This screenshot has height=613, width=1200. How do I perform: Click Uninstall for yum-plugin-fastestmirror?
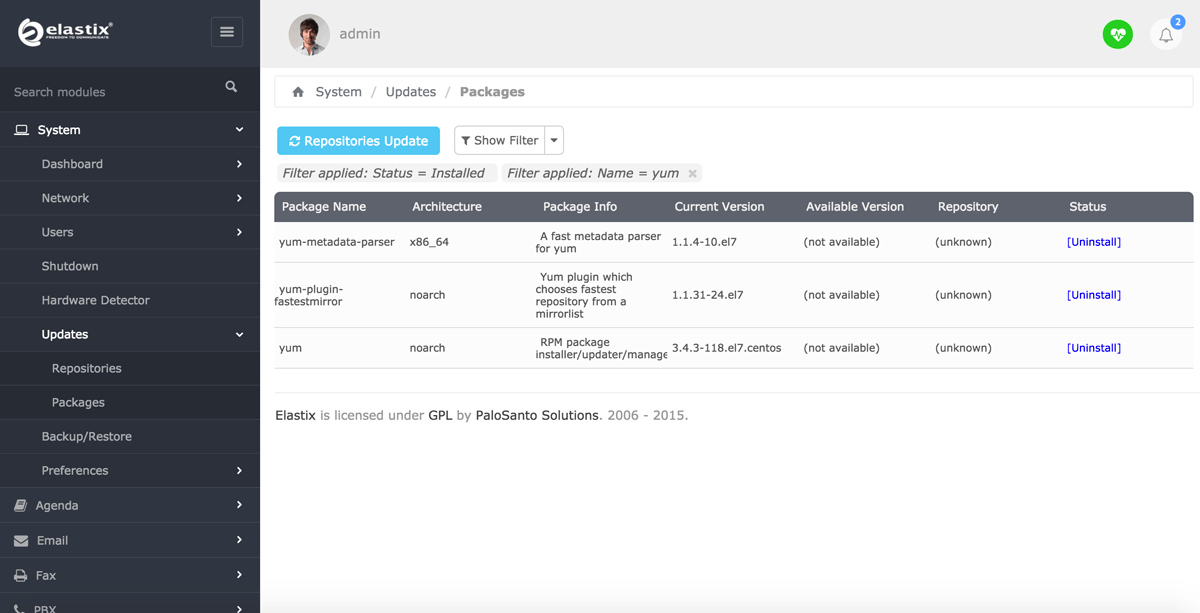1093,295
